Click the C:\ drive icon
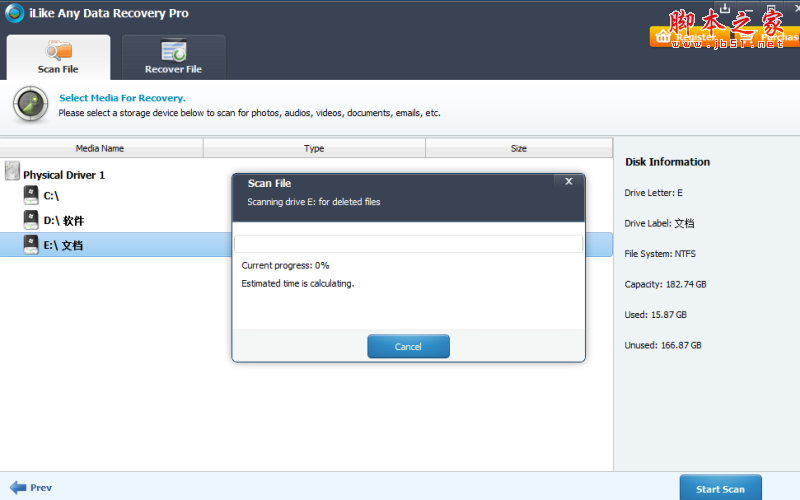The width and height of the screenshot is (800, 500). click(x=31, y=195)
